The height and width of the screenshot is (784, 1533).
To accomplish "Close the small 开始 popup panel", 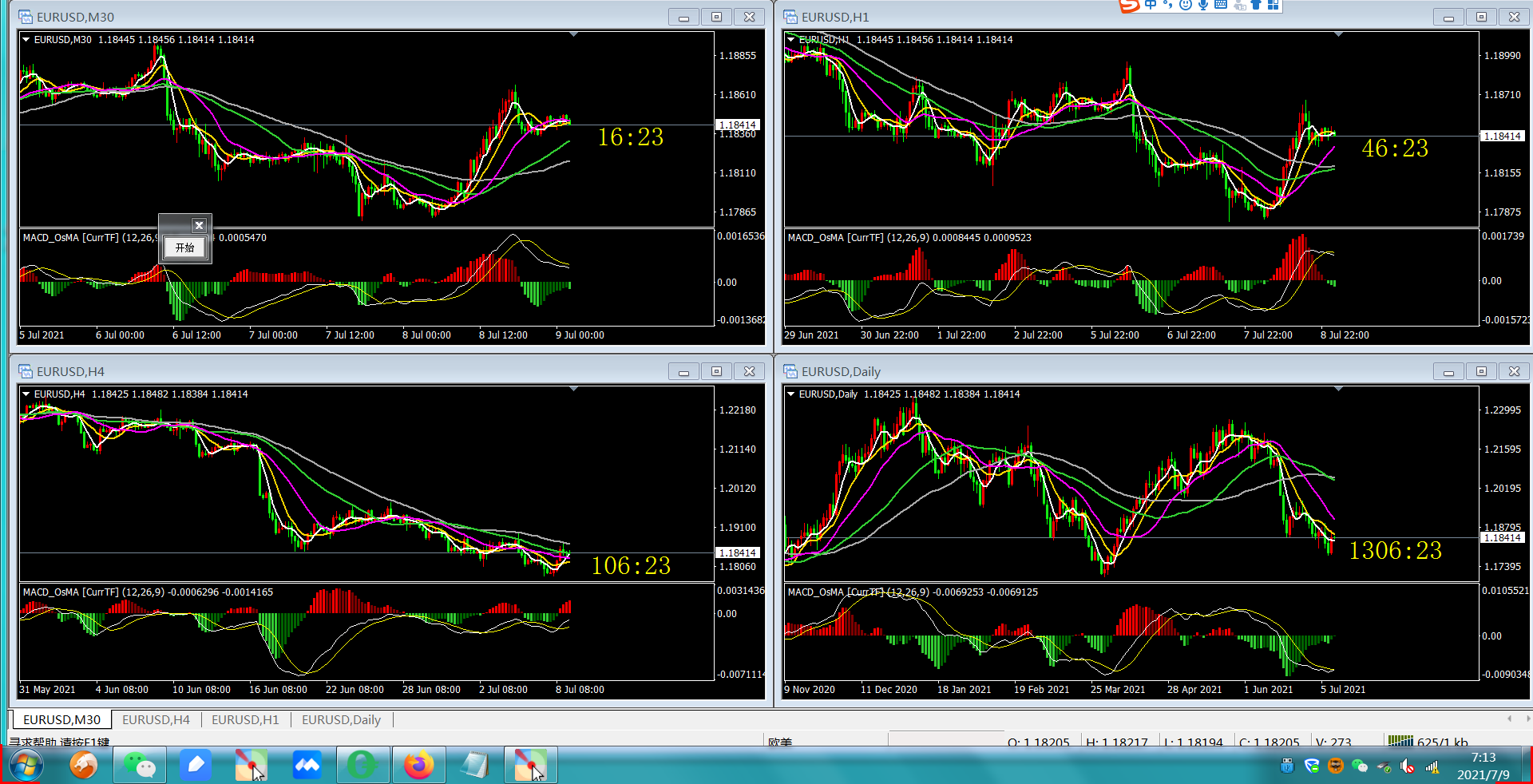I will (200, 225).
